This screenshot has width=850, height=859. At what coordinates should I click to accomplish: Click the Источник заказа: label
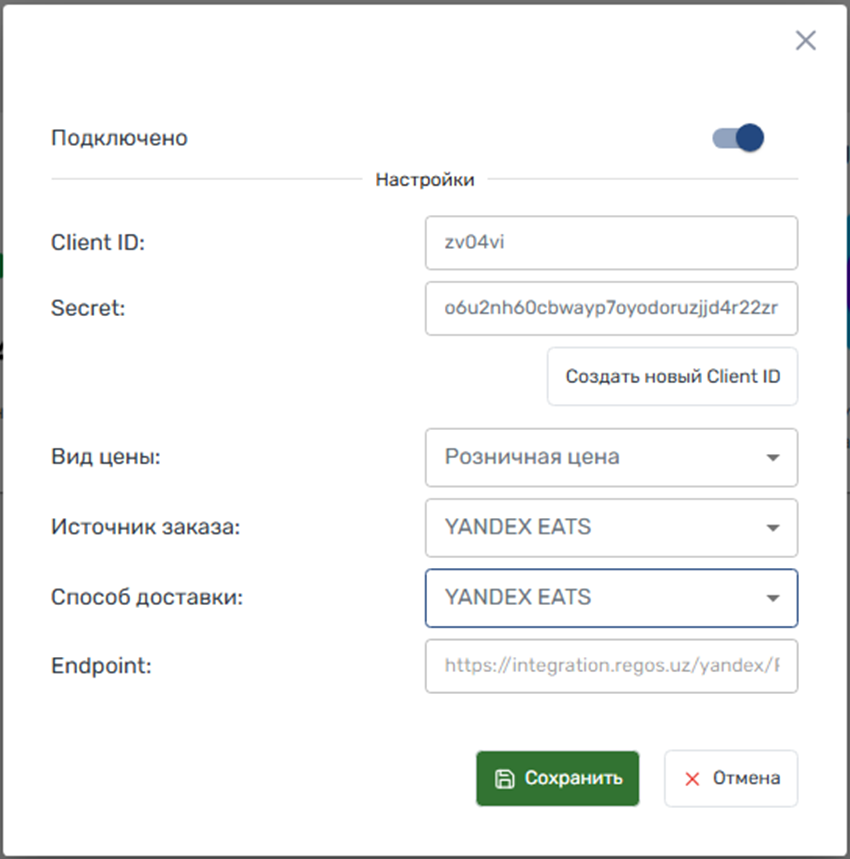coord(145,527)
